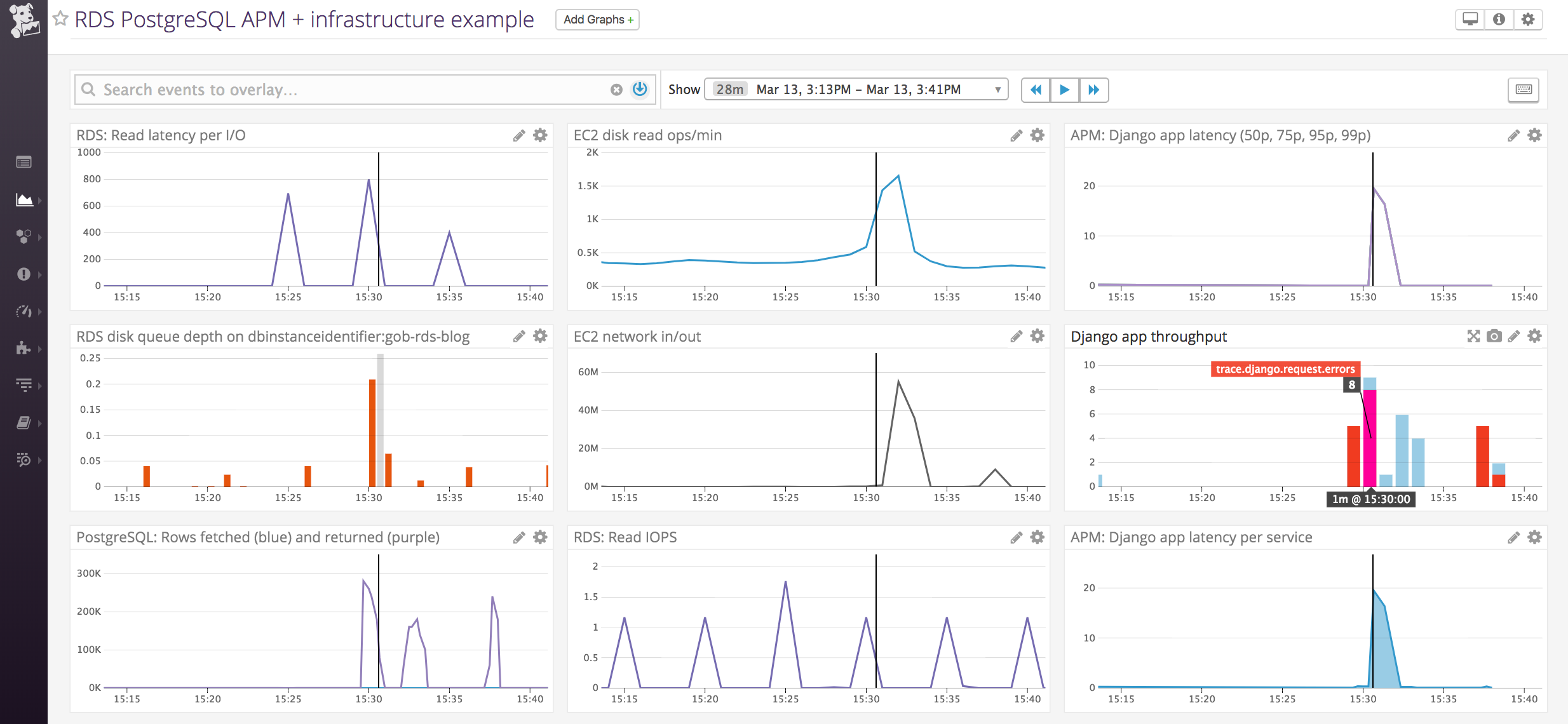Open dashboard settings with the gear icon
This screenshot has width=1568, height=724.
[1529, 19]
